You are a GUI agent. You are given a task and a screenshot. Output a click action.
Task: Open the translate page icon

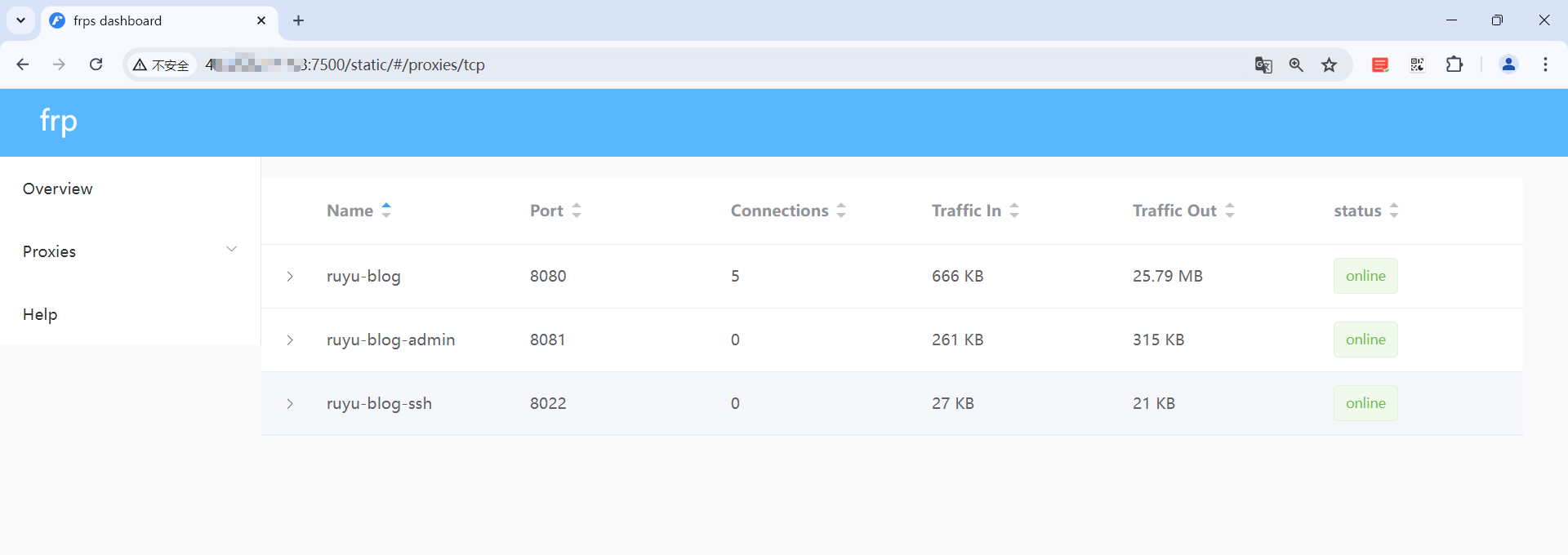pos(1263,64)
